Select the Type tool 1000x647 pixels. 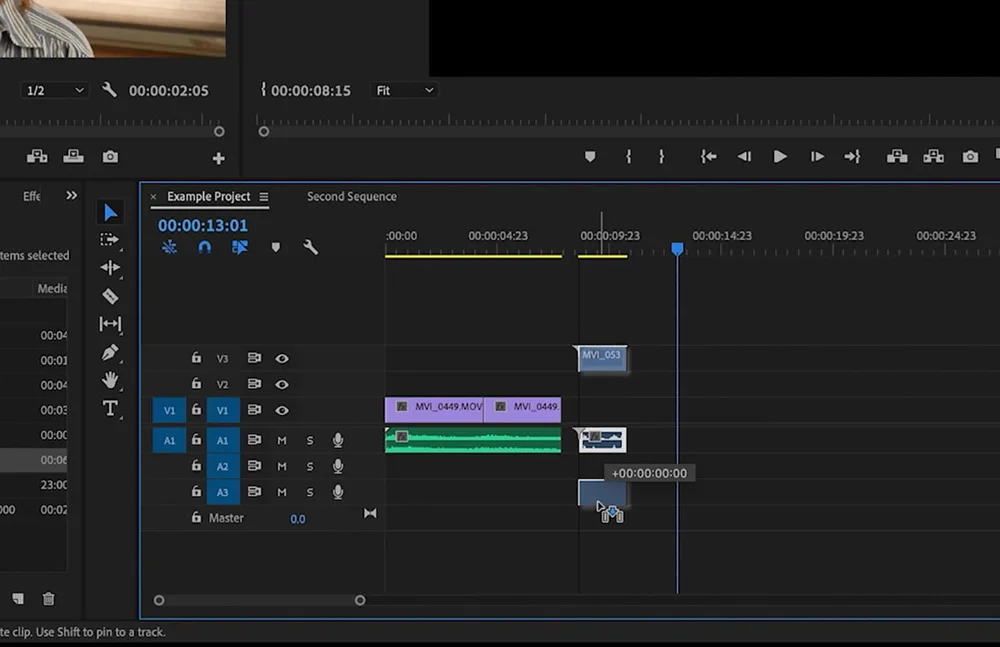point(110,408)
